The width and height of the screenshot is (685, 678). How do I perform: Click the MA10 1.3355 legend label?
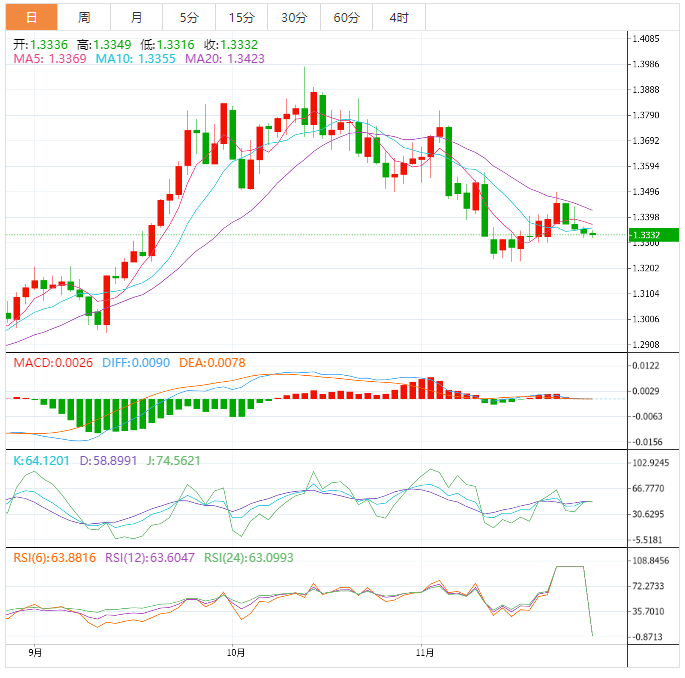click(135, 59)
